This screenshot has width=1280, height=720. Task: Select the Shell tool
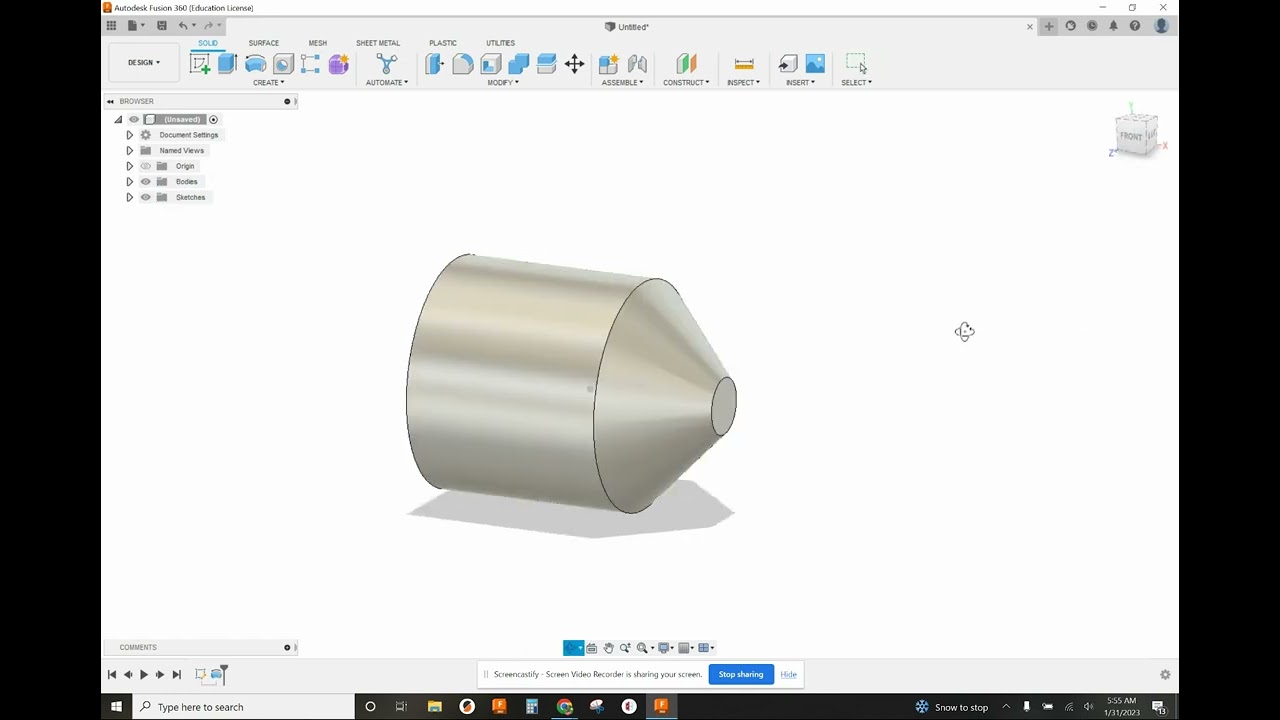point(490,64)
